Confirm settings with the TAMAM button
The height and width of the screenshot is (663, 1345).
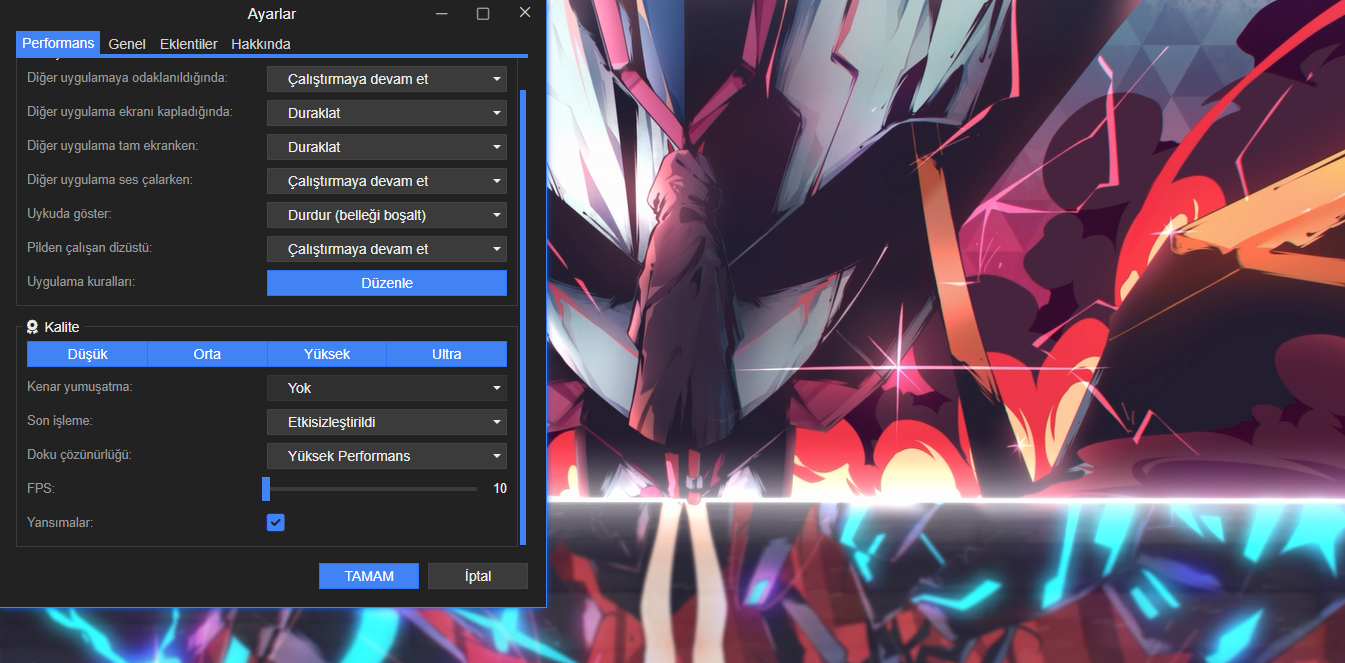[369, 576]
